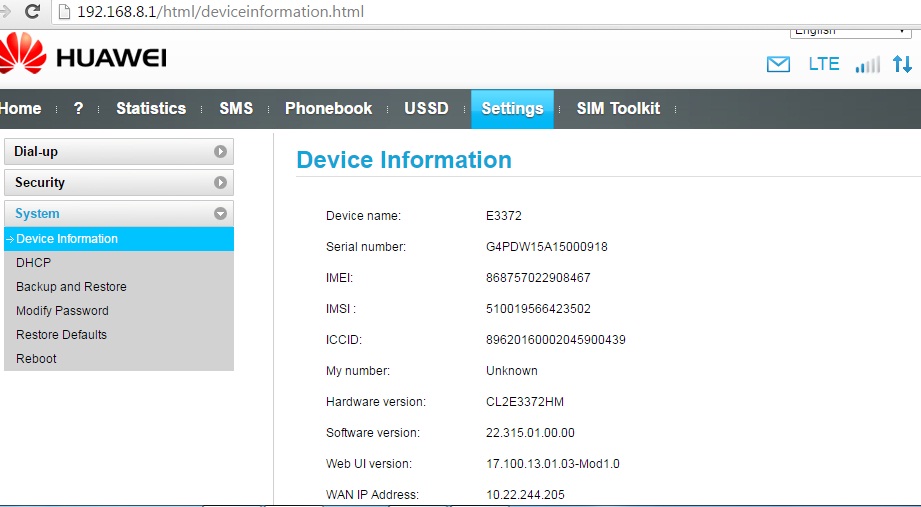
Task: Open the Dial-up settings group
Action: [x=119, y=152]
